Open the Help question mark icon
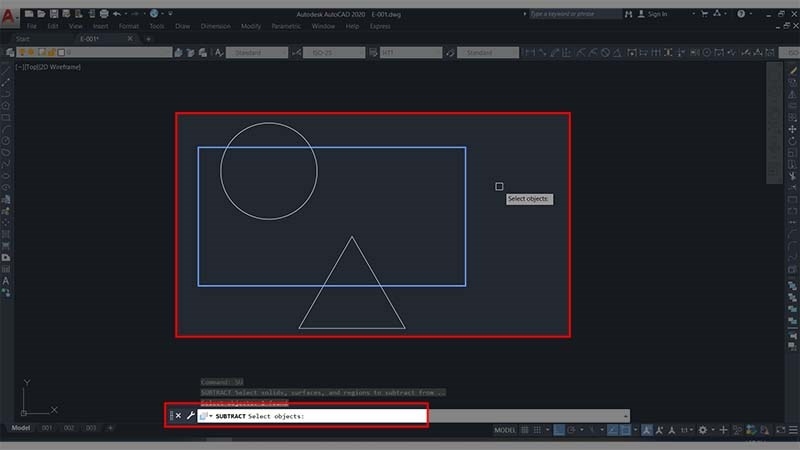The height and width of the screenshot is (450, 800). (740, 14)
